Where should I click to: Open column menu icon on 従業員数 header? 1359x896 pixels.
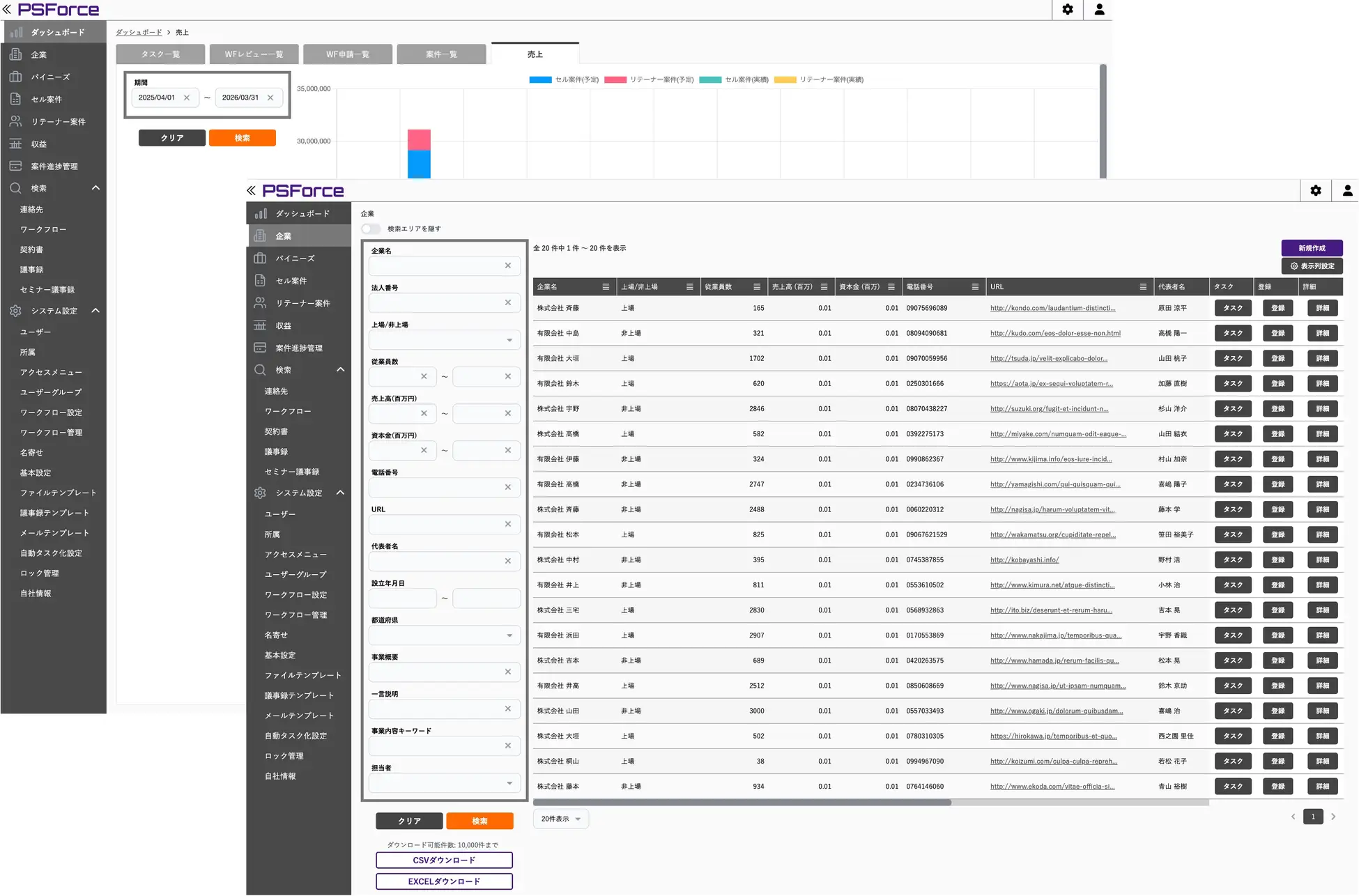click(x=756, y=287)
